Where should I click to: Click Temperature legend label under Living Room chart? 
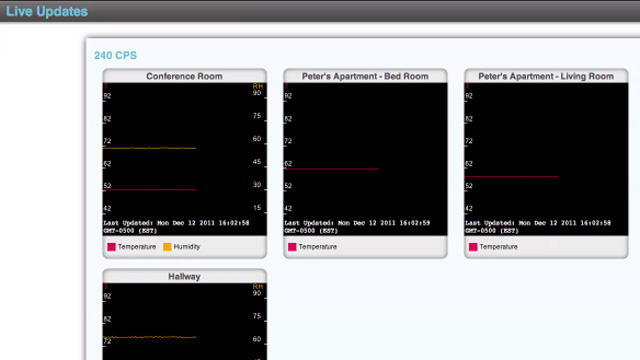click(498, 247)
